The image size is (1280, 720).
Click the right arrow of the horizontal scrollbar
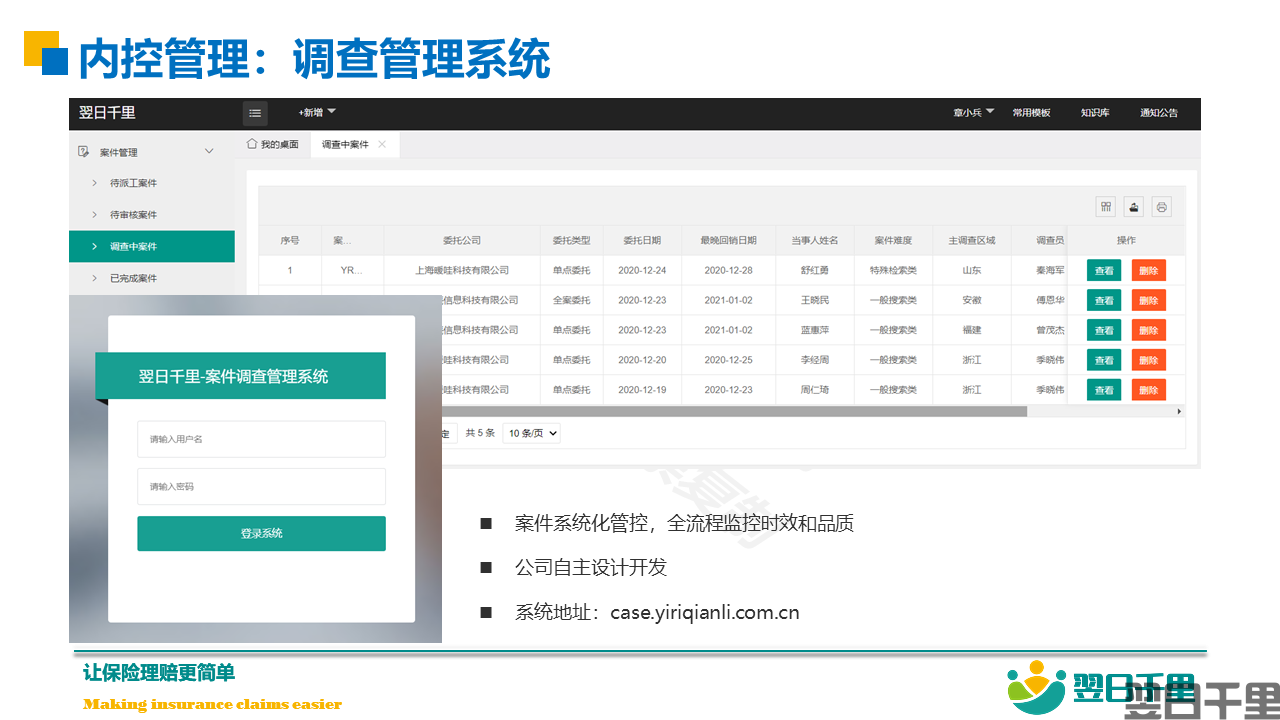tap(1179, 411)
